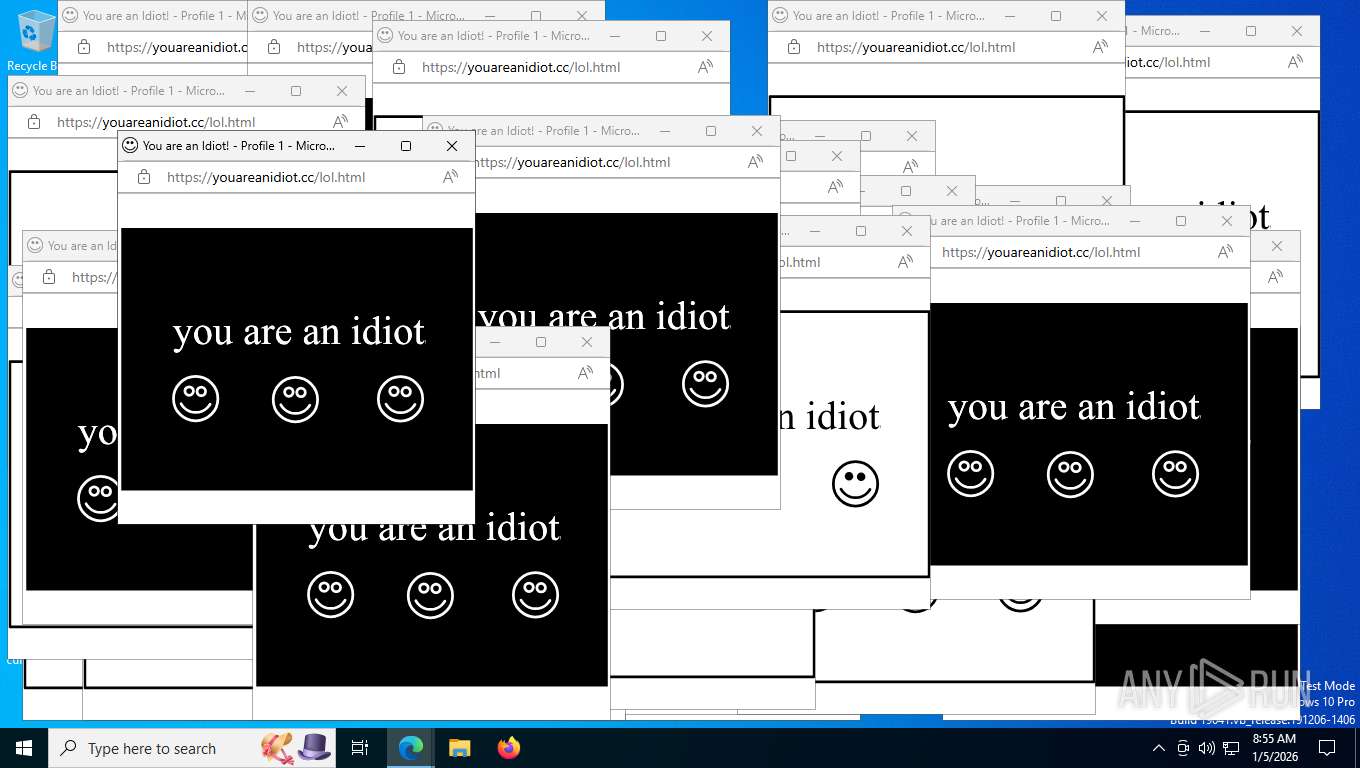The image size is (1360, 768).
Task: Click the middle smiley face in the active front window
Action: (295, 399)
